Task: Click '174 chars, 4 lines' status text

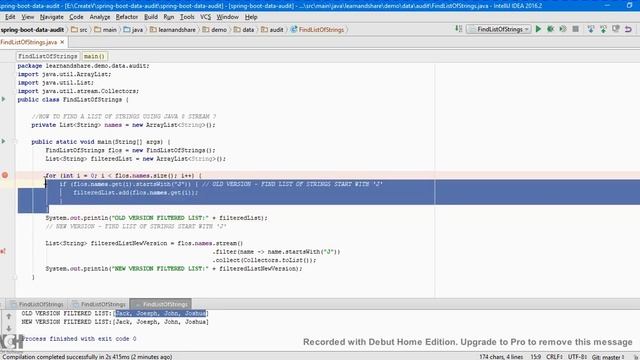Action: coord(501,357)
